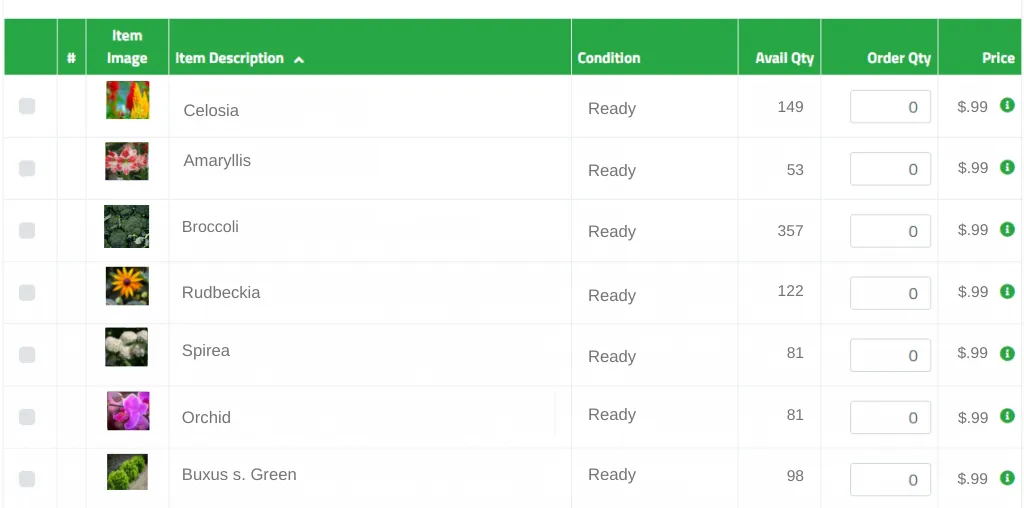Select the Broccoli row checkbox
This screenshot has width=1024, height=508.
(27, 230)
